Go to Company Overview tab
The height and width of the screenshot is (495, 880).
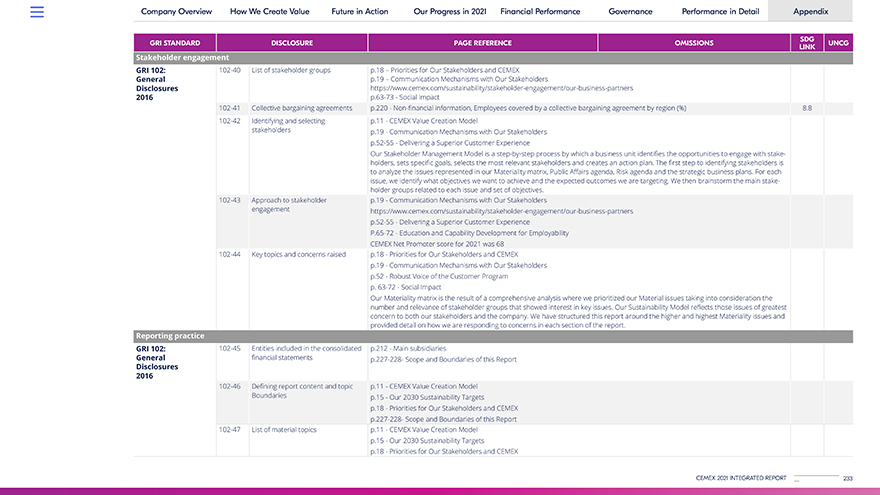[x=176, y=12]
